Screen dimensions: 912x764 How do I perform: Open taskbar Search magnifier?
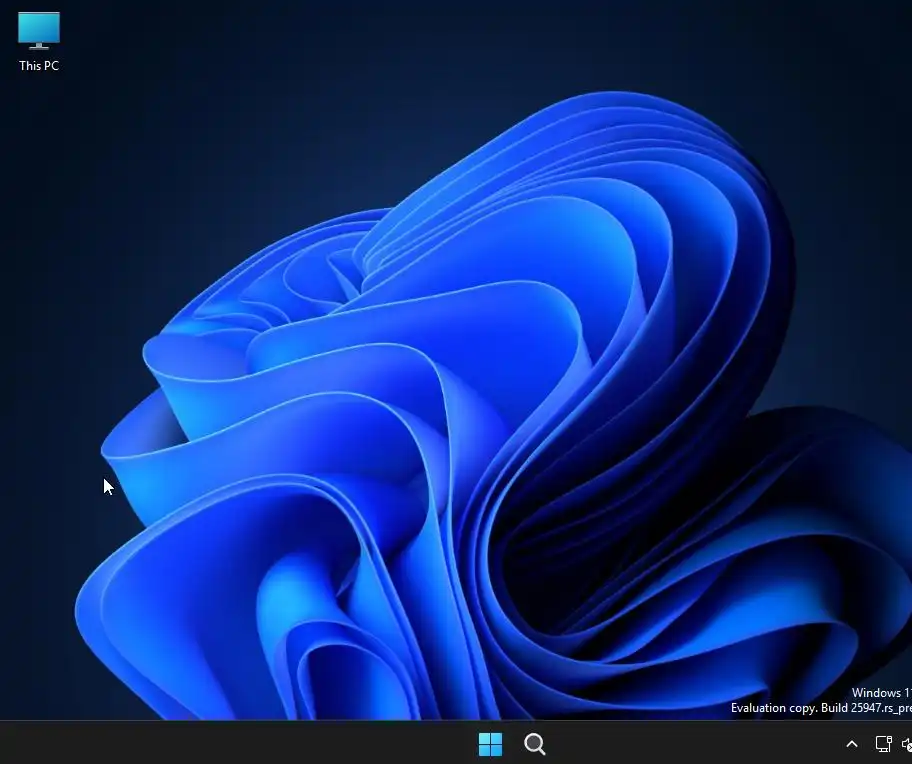click(535, 744)
